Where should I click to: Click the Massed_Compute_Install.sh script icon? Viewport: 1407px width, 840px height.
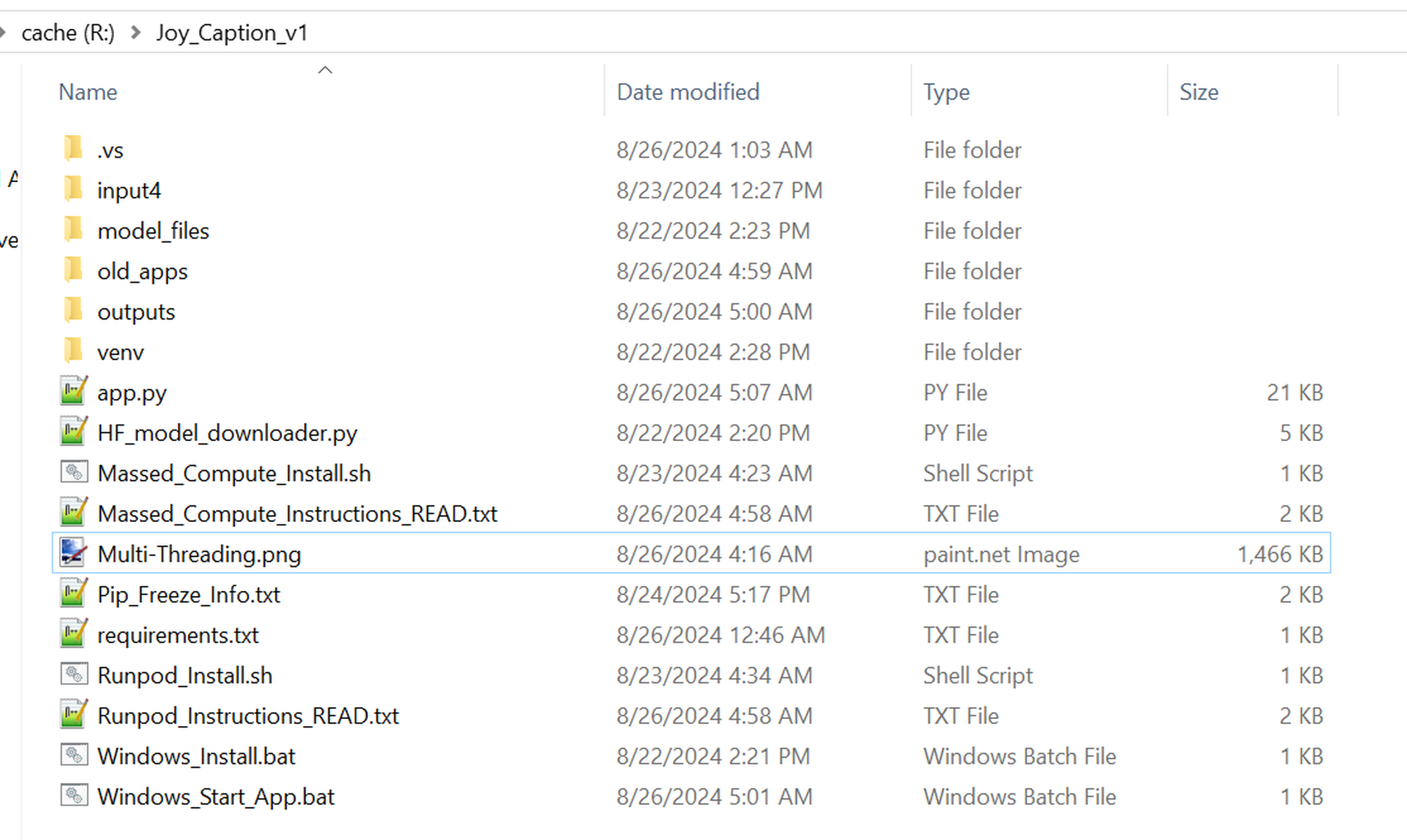click(x=74, y=472)
